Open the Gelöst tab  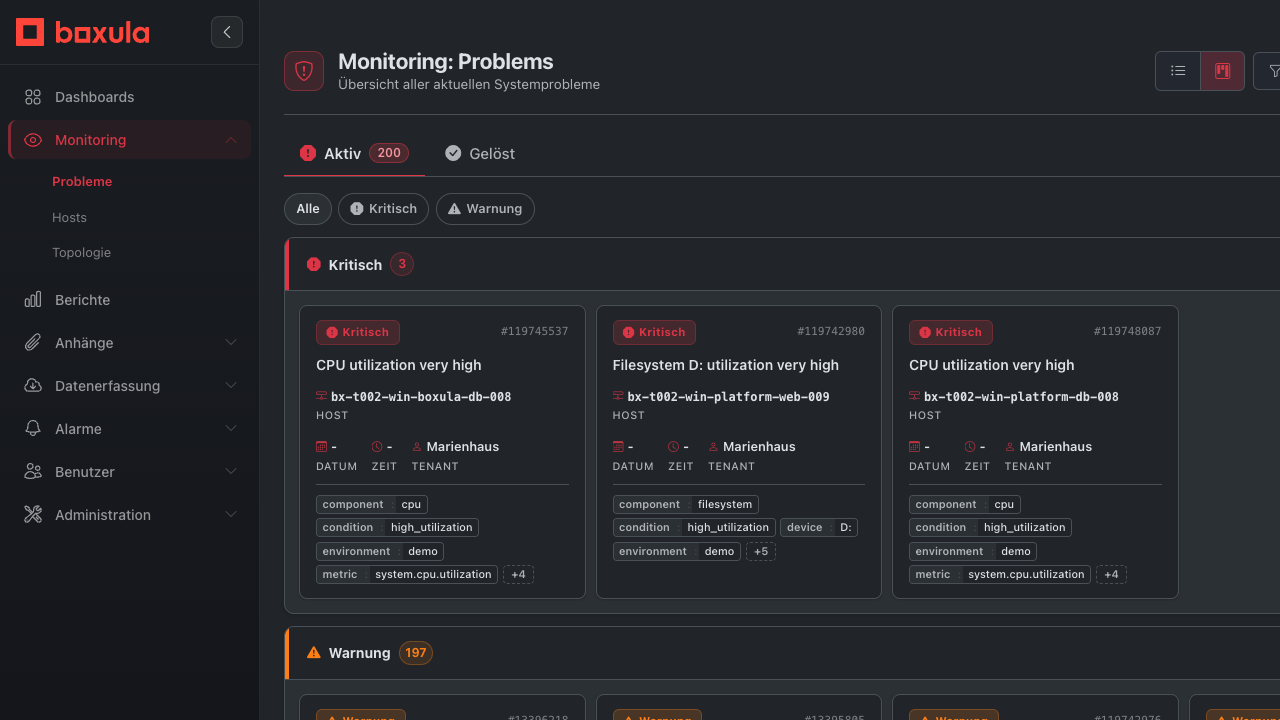pos(480,153)
